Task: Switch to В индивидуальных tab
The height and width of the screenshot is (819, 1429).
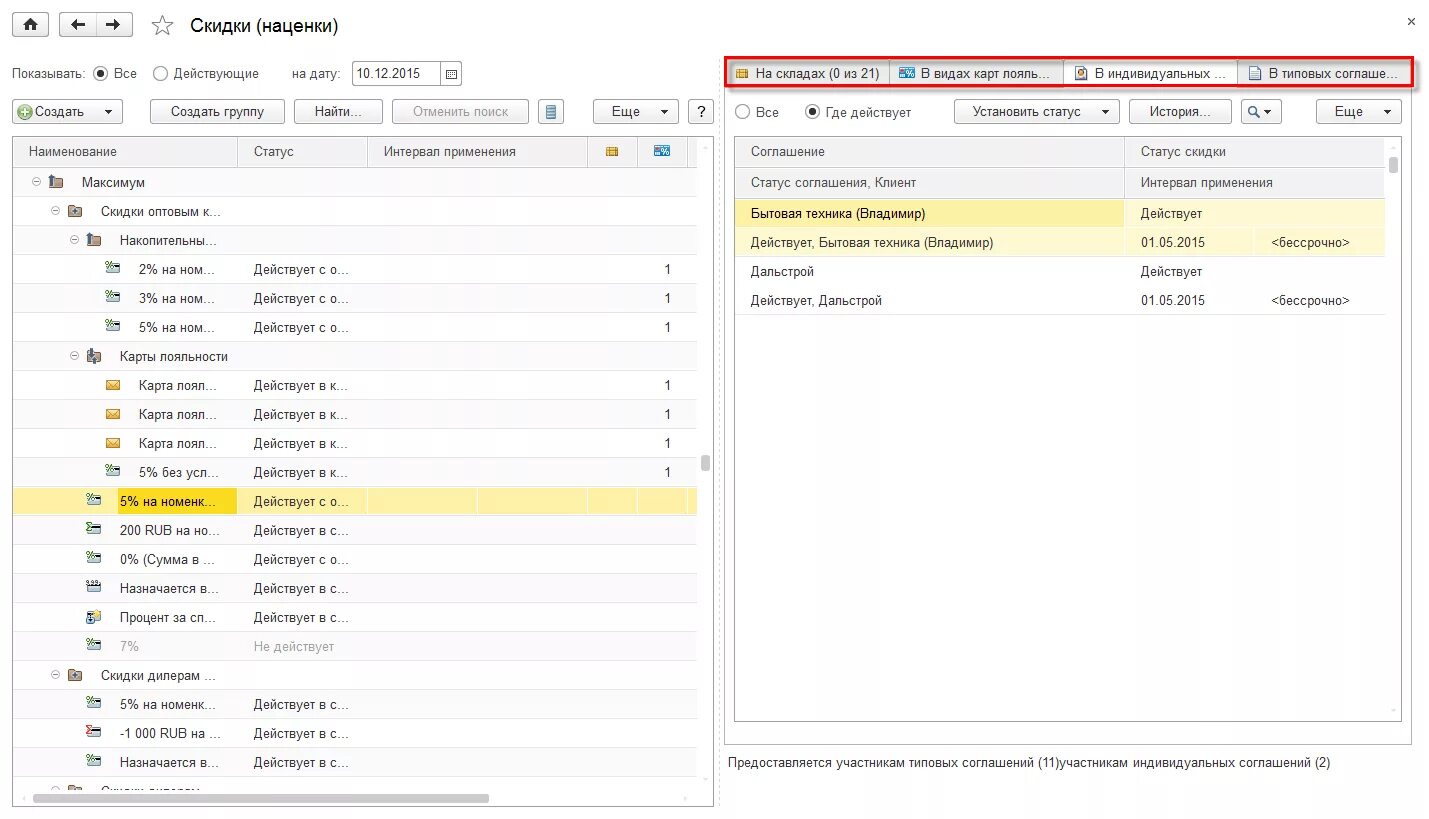Action: tap(1150, 73)
